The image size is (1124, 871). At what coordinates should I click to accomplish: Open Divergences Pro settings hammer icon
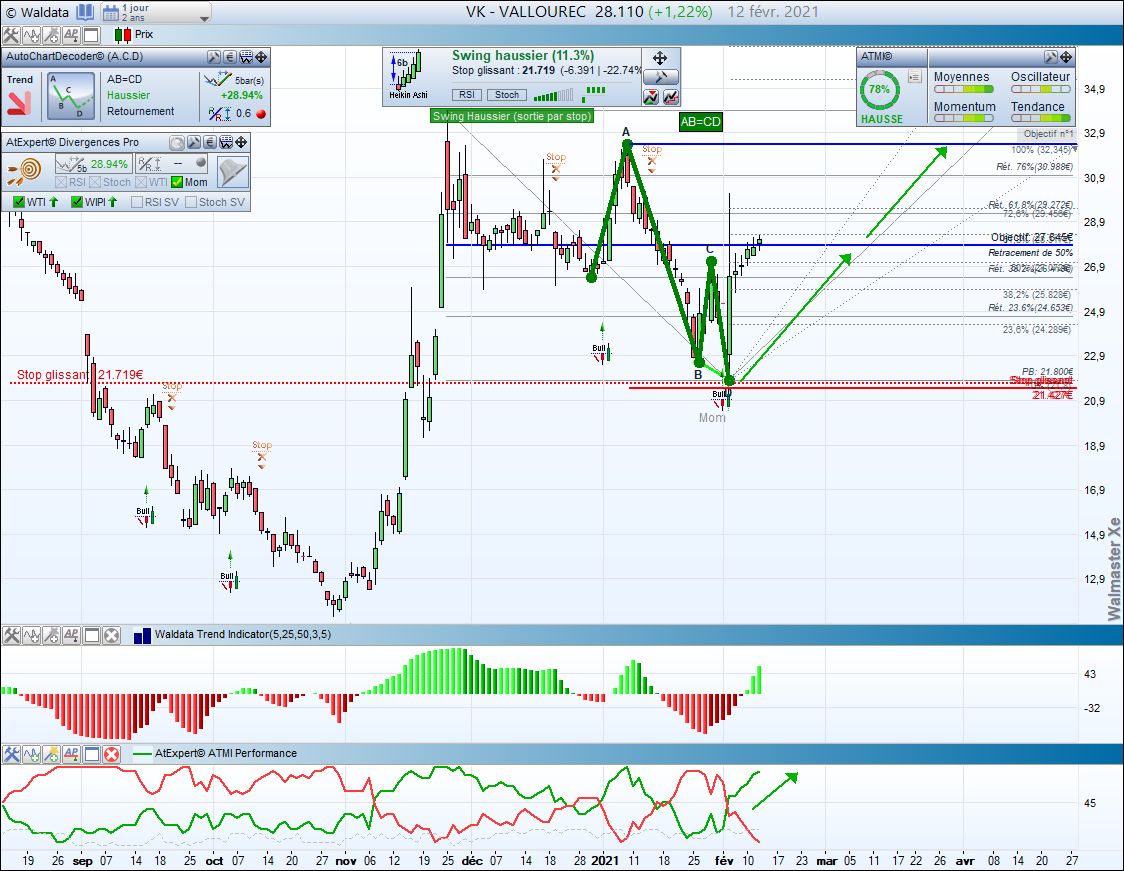pyautogui.click(x=194, y=143)
